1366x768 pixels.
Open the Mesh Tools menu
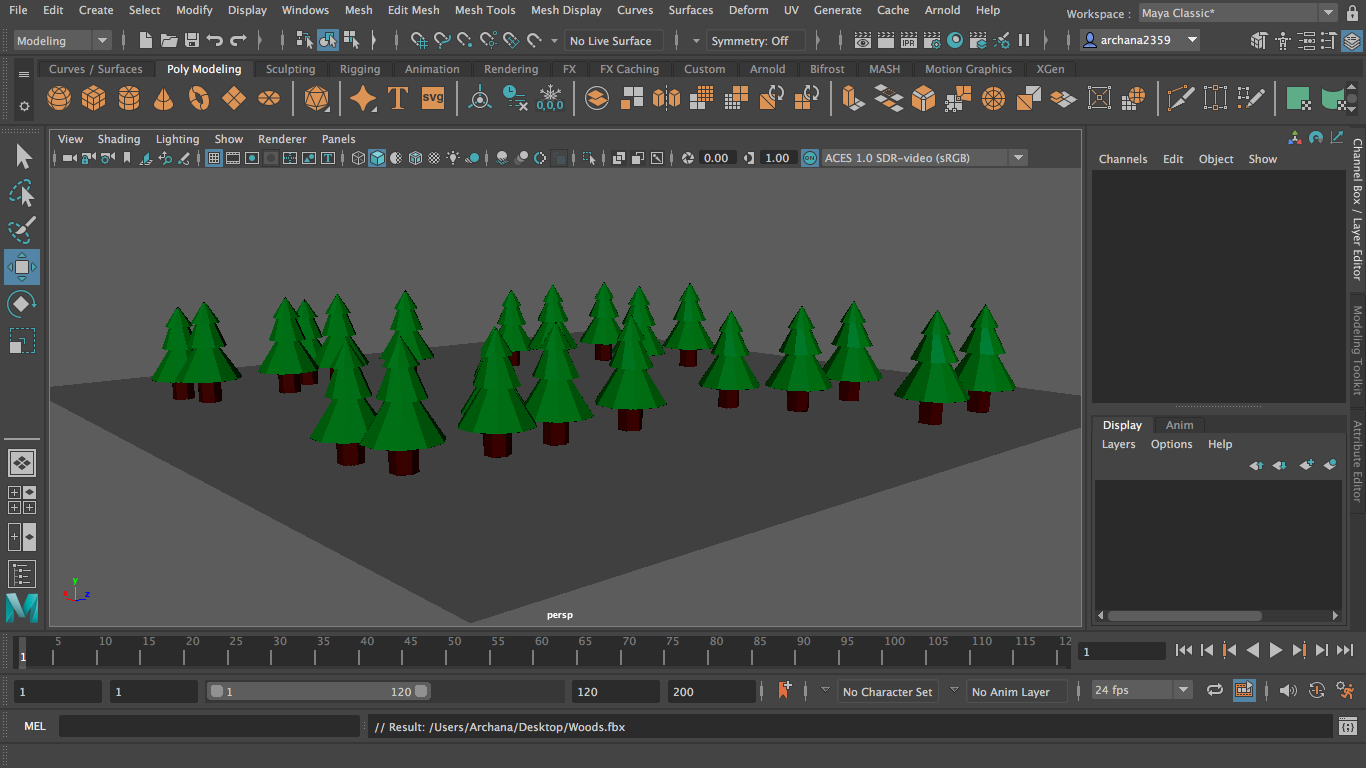click(x=485, y=10)
